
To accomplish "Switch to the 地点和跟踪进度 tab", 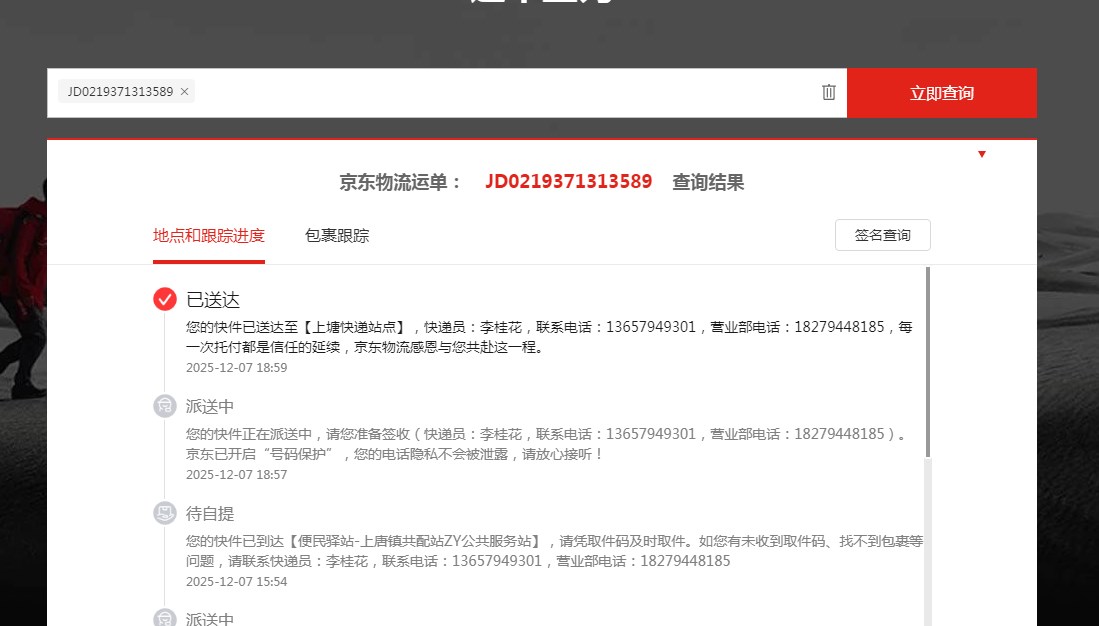I will tap(208, 236).
